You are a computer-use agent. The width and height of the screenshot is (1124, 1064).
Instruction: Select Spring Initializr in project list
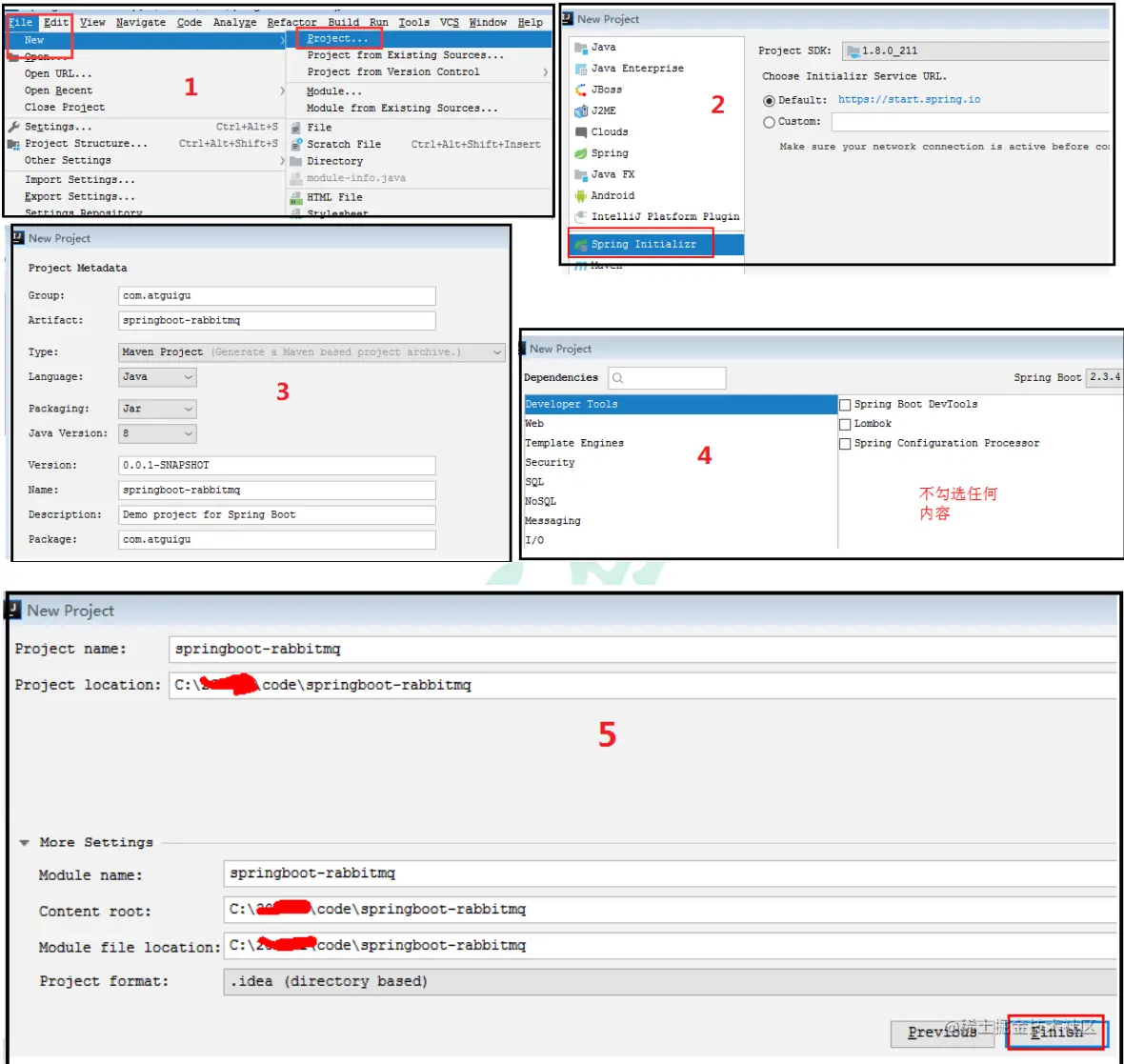656,245
